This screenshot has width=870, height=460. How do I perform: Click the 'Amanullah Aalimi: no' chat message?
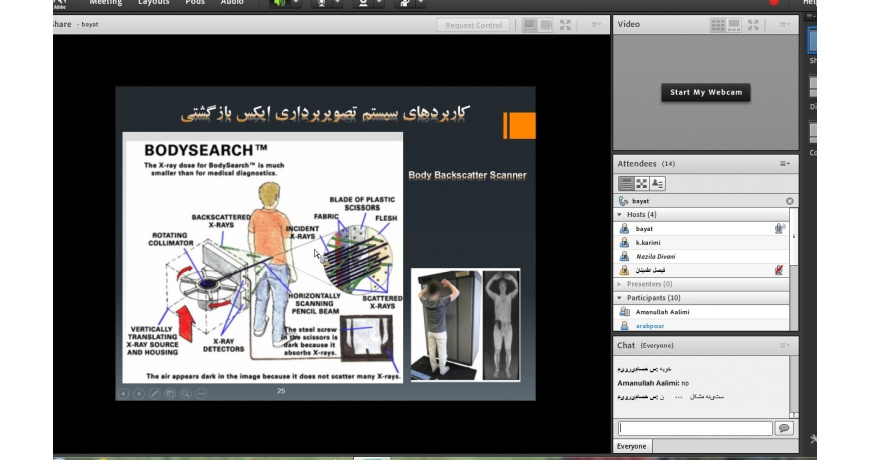(653, 383)
